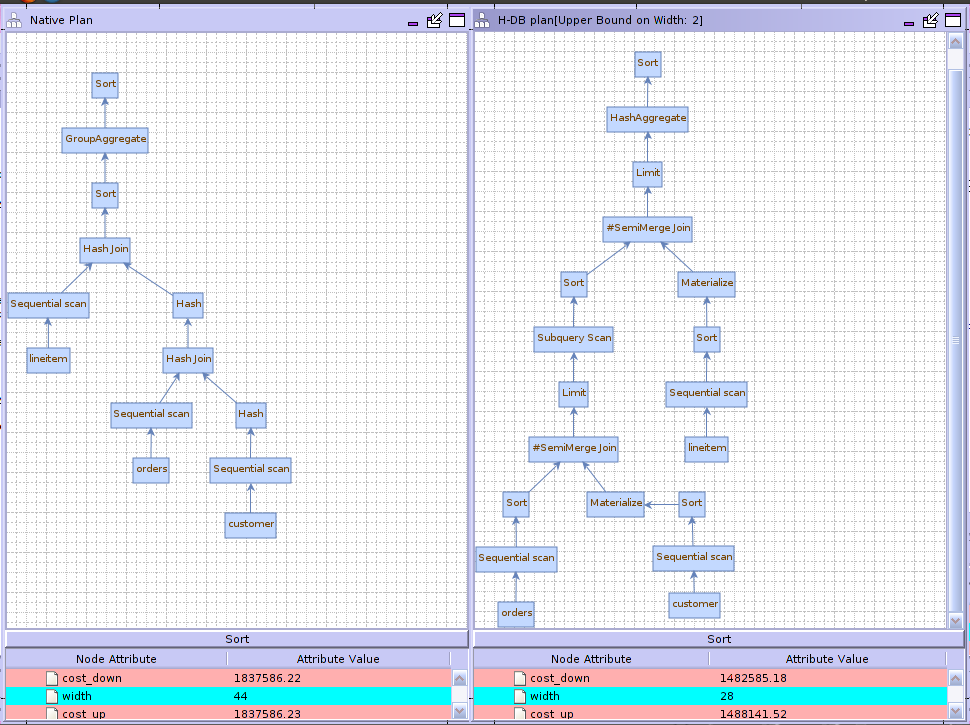Select Attribute Value column header in Native Plan
Screen dimensions: 970x725
(x=338, y=659)
